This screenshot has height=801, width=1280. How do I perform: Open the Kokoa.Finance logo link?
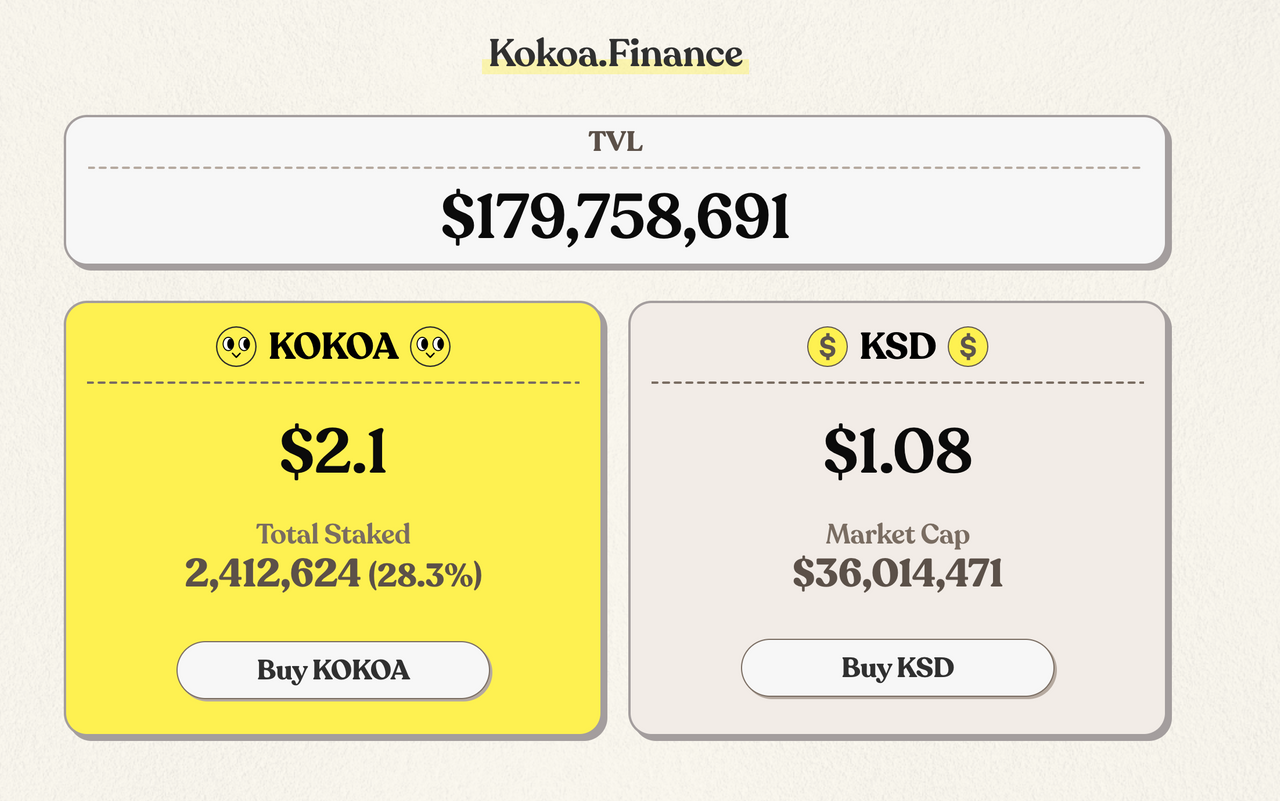tap(616, 53)
